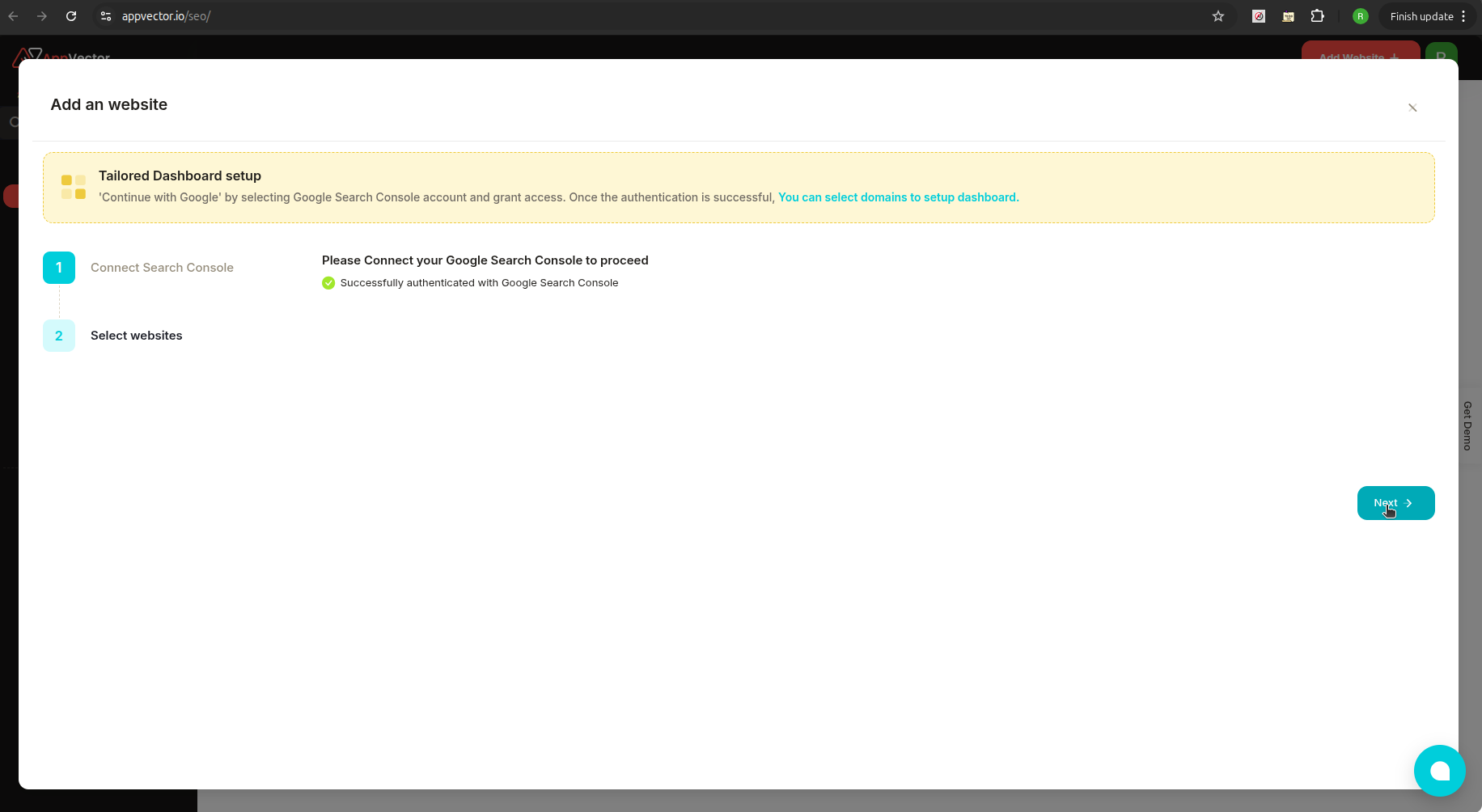Click the Finish update button

click(x=1421, y=16)
